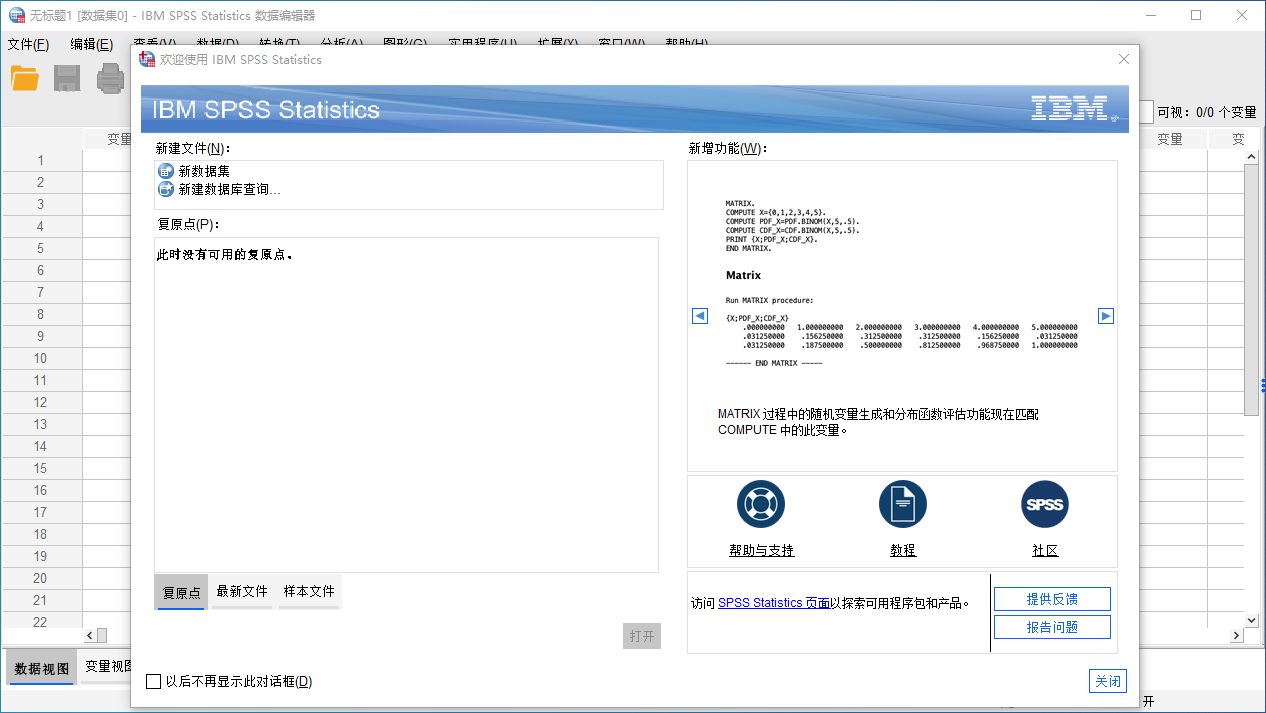Click the 提供反馈 button
1266x713 pixels.
(1052, 599)
